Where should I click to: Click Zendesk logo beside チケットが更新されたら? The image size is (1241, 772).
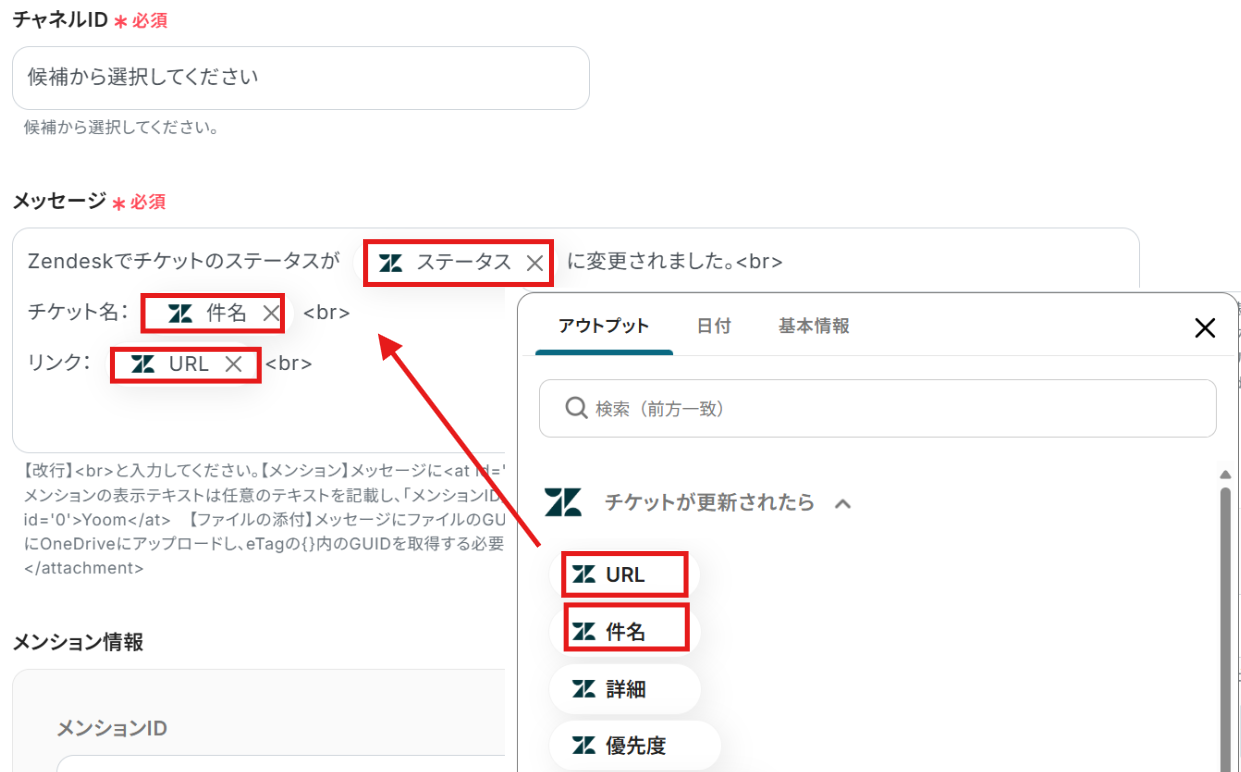click(563, 502)
